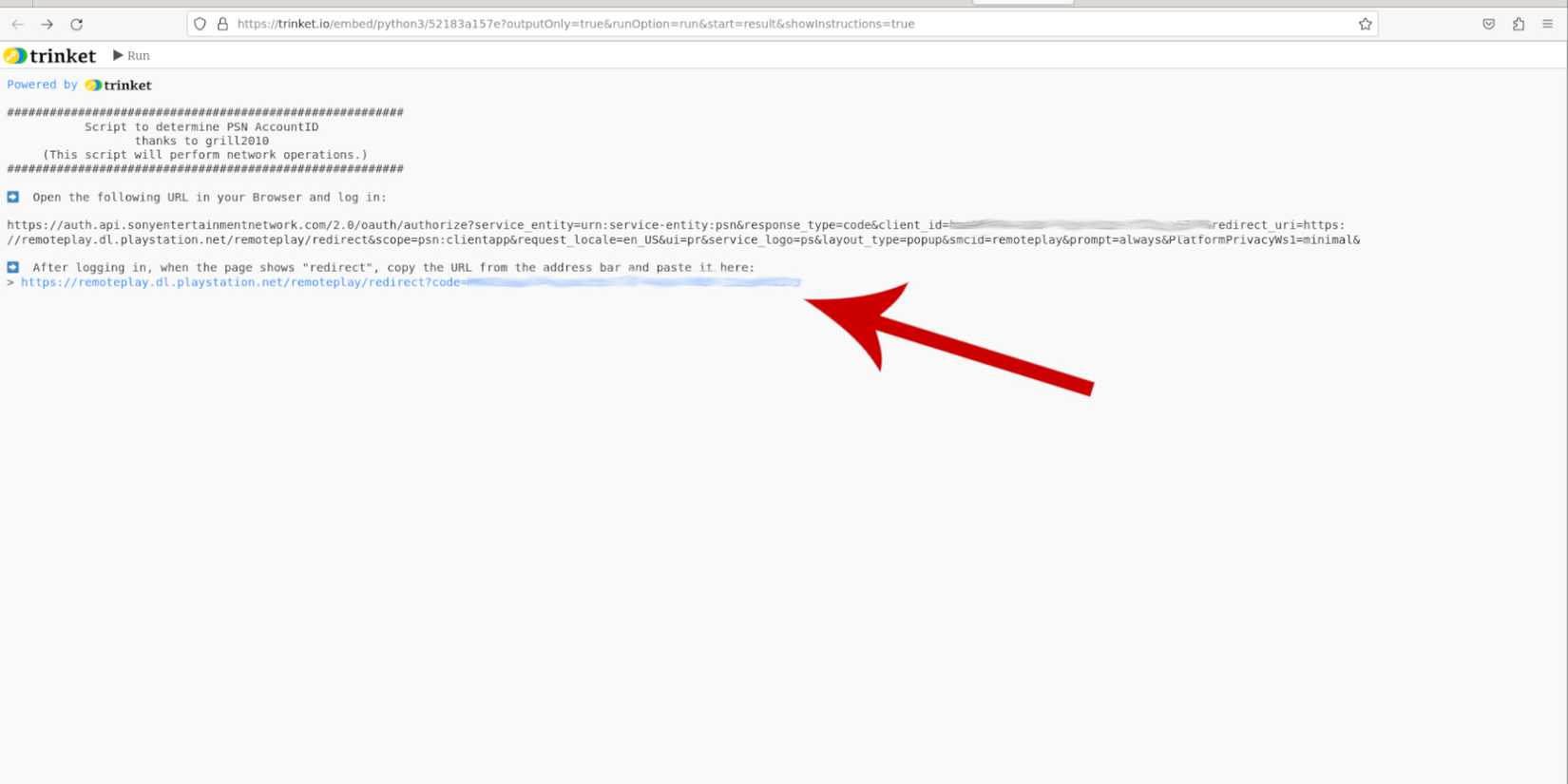Image resolution: width=1568 pixels, height=784 pixels.
Task: Click the site security padlock icon
Action: coord(222,24)
